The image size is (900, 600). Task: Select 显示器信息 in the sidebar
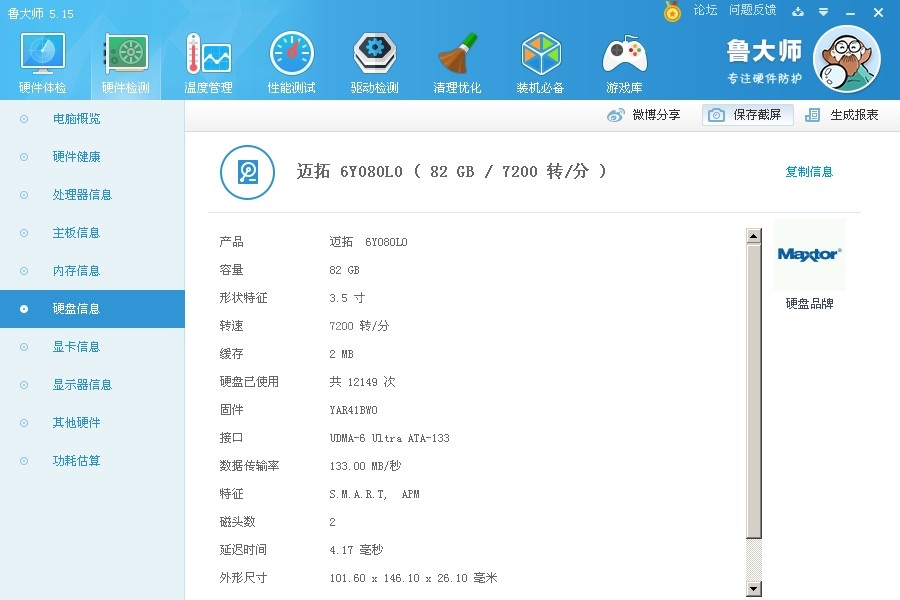pyautogui.click(x=92, y=385)
